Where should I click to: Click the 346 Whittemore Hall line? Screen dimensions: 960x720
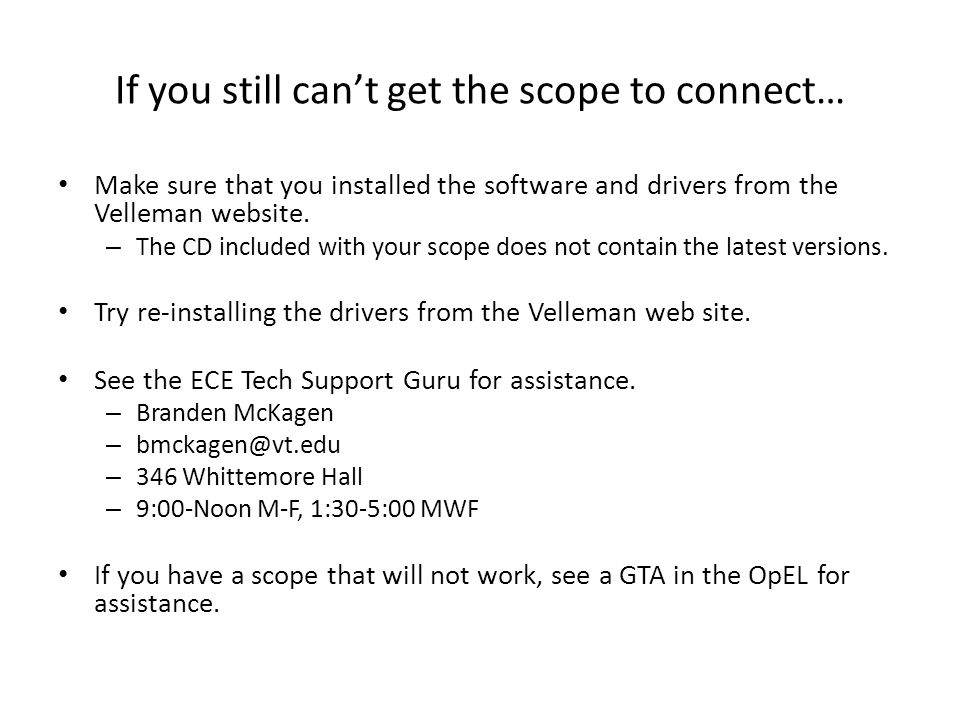[249, 477]
